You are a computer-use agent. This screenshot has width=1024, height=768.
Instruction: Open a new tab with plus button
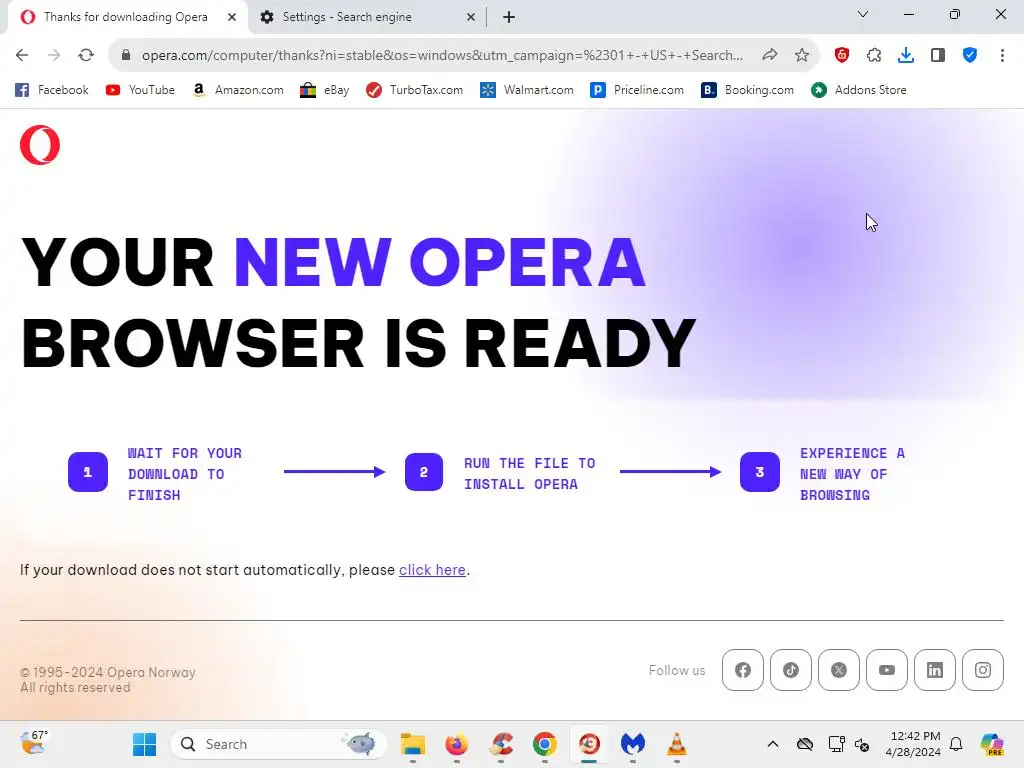pos(509,18)
